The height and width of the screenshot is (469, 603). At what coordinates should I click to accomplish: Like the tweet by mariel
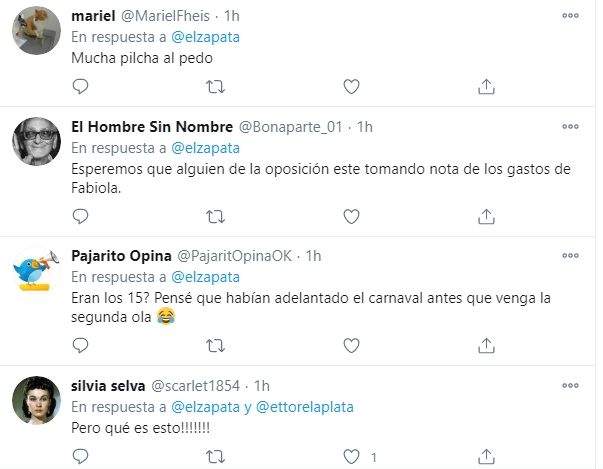click(x=351, y=87)
